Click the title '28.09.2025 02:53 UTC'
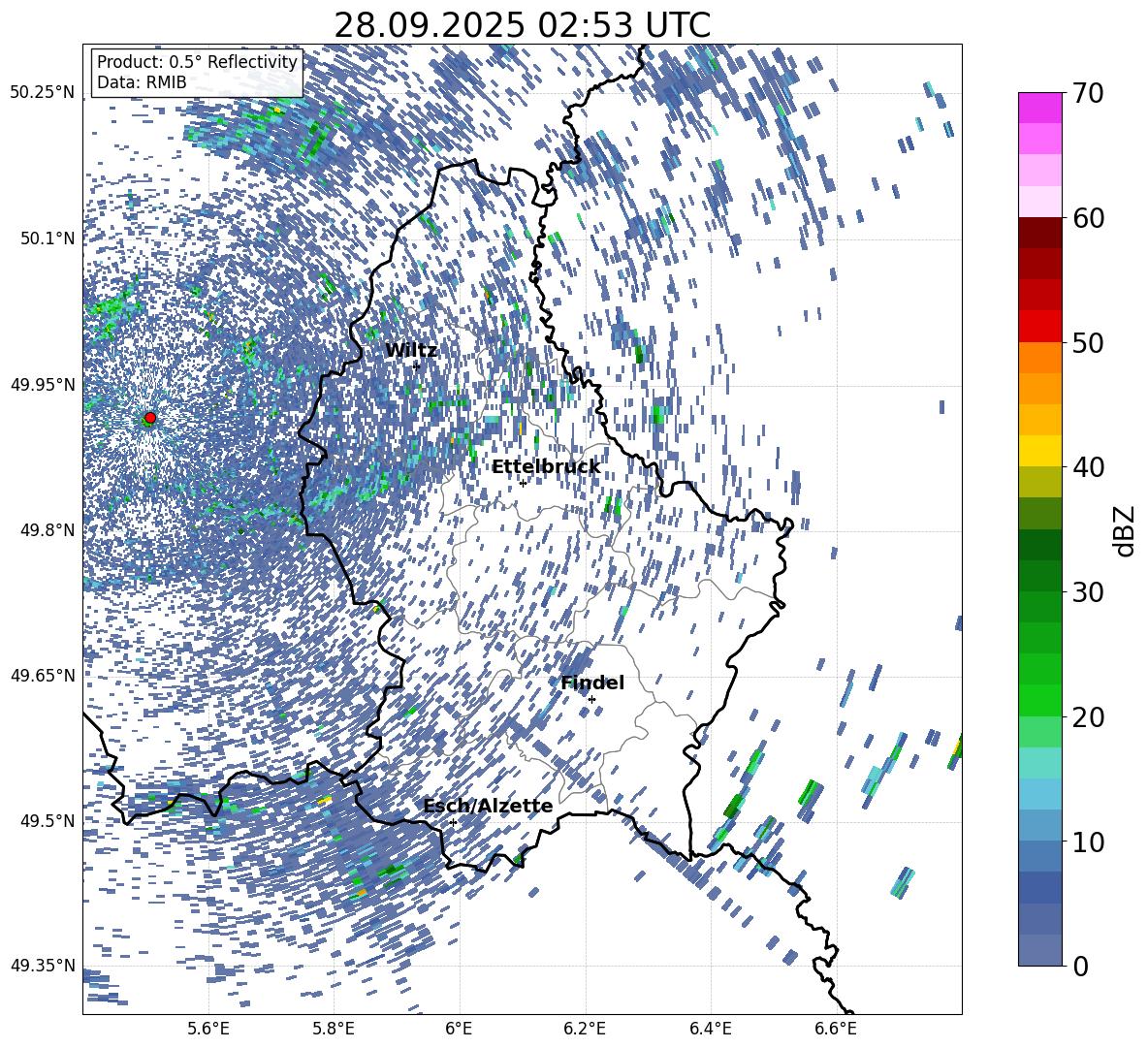Viewport: 1148px width, 1048px height. [522, 25]
